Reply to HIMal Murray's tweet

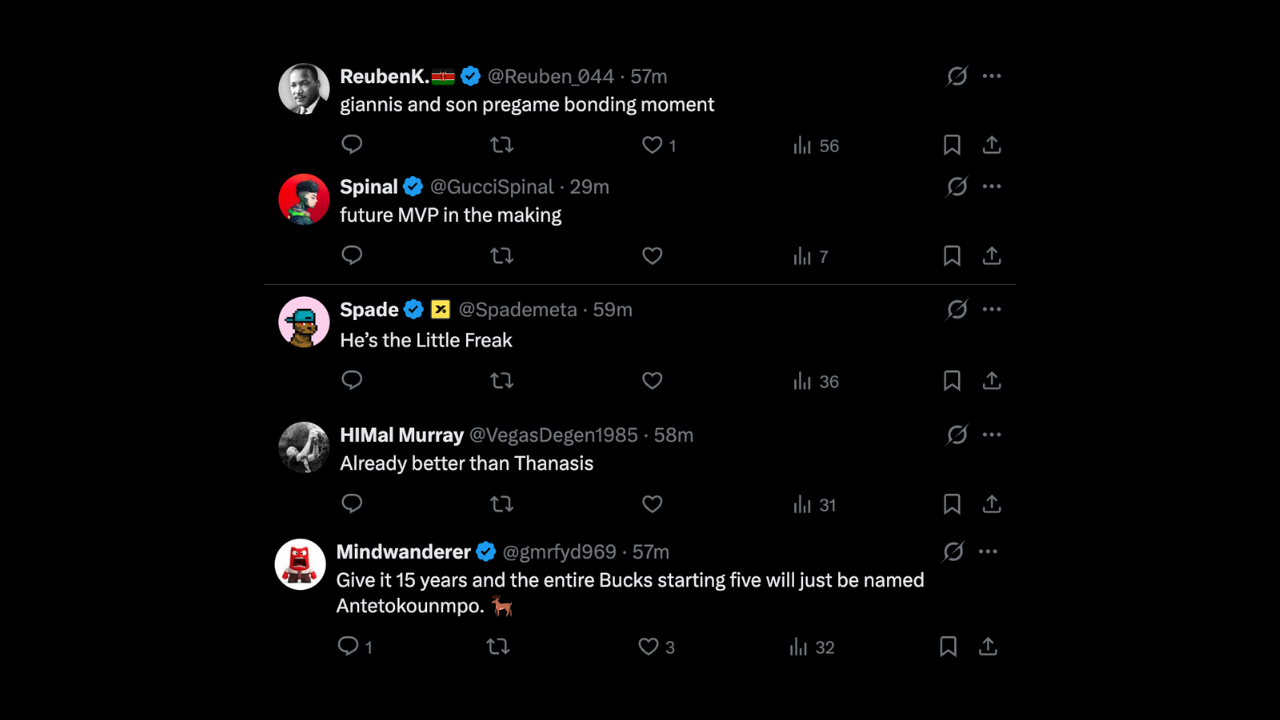coord(352,505)
